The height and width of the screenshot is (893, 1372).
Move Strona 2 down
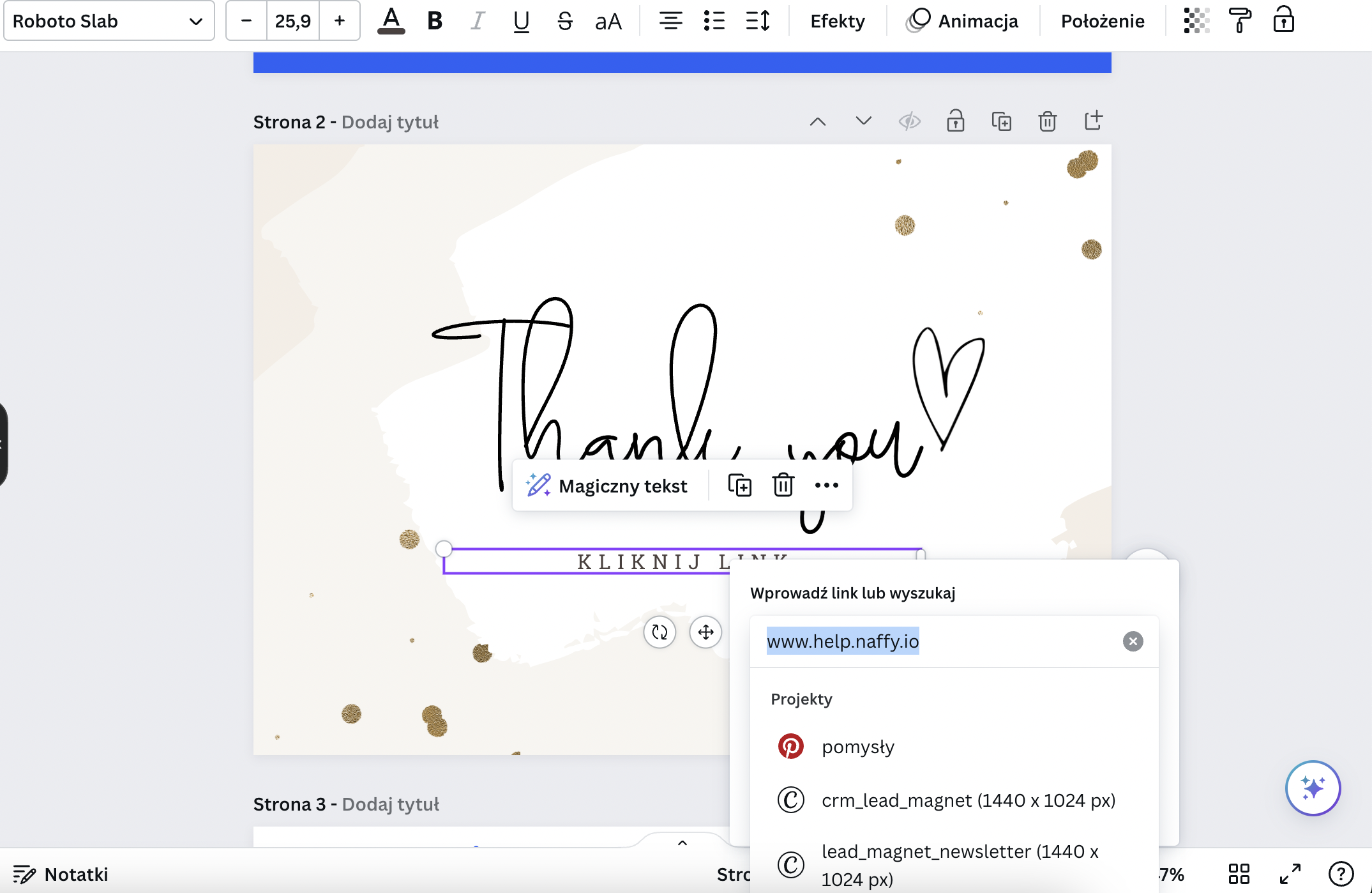[x=864, y=121]
